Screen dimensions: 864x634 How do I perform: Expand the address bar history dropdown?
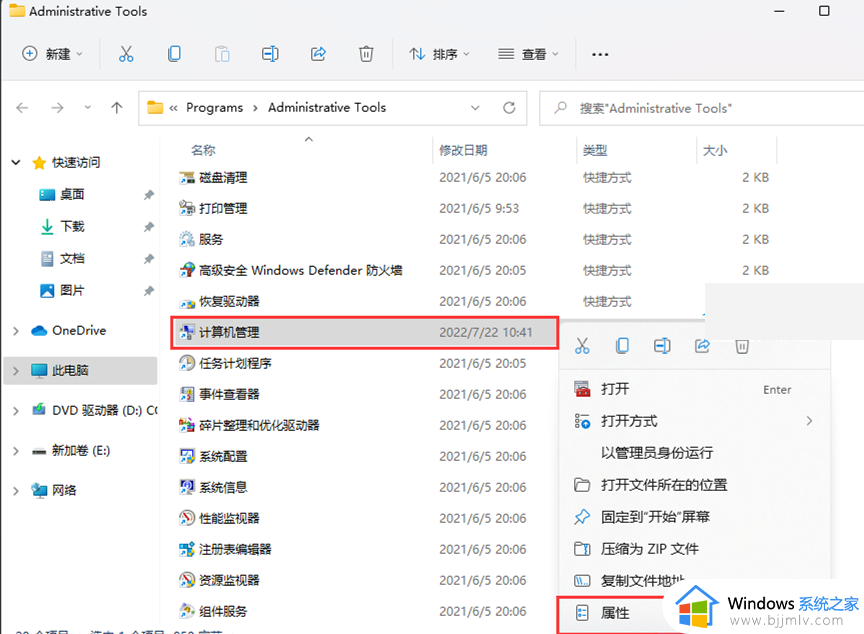point(475,108)
